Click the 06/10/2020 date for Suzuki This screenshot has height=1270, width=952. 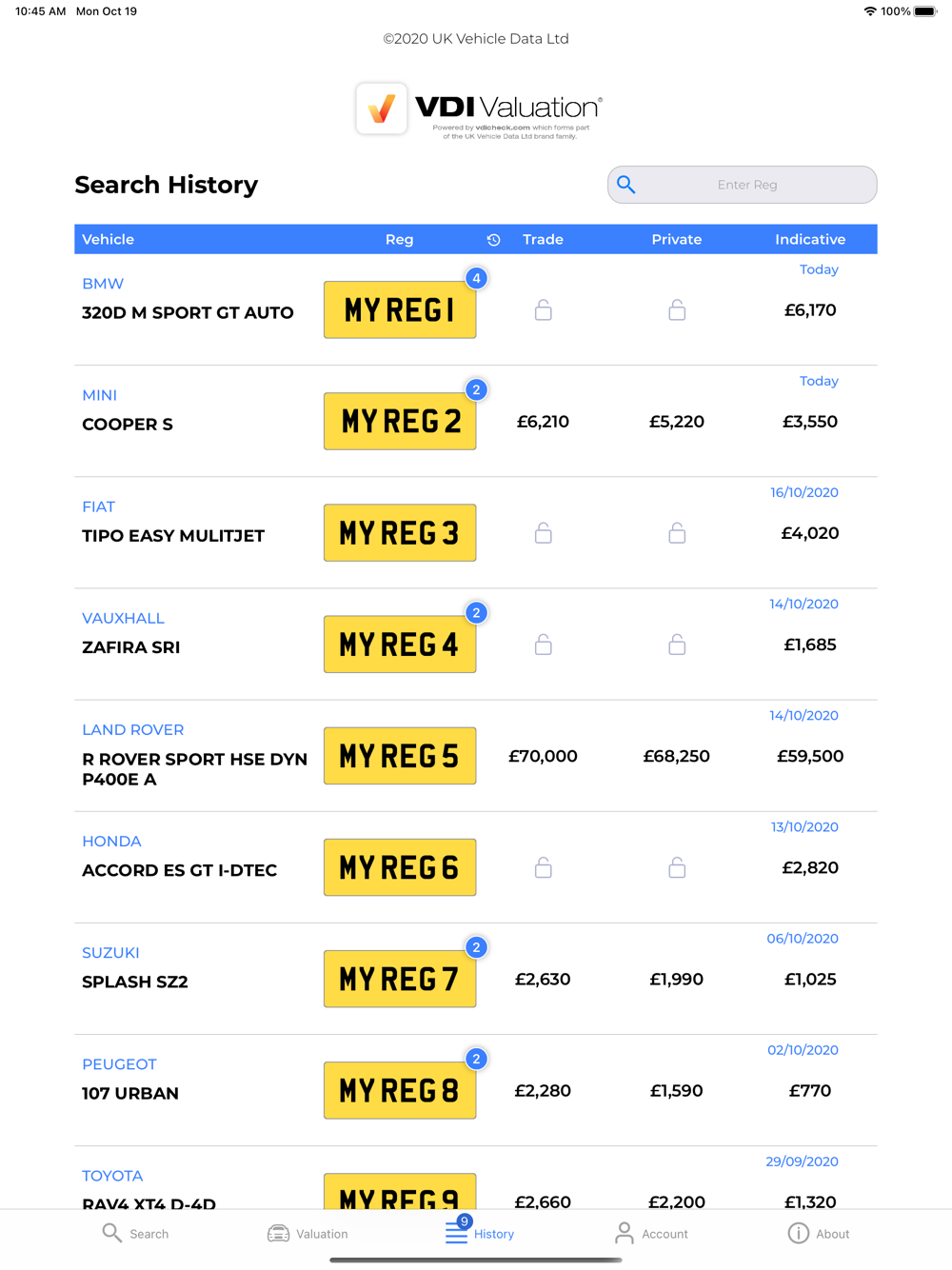point(803,939)
